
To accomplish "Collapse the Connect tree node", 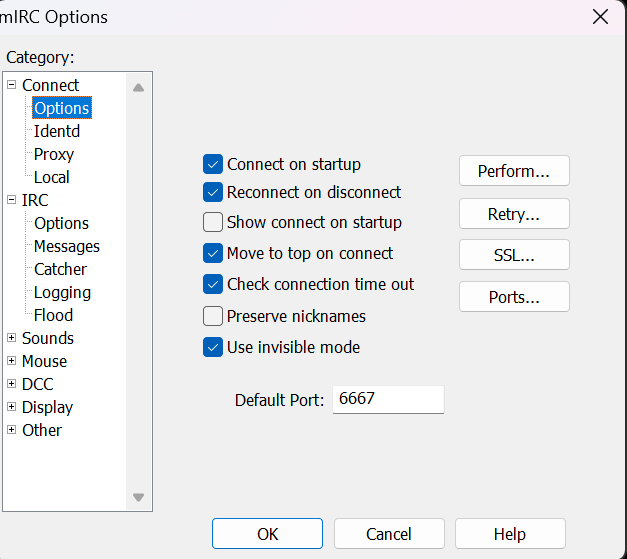I will click(x=12, y=85).
